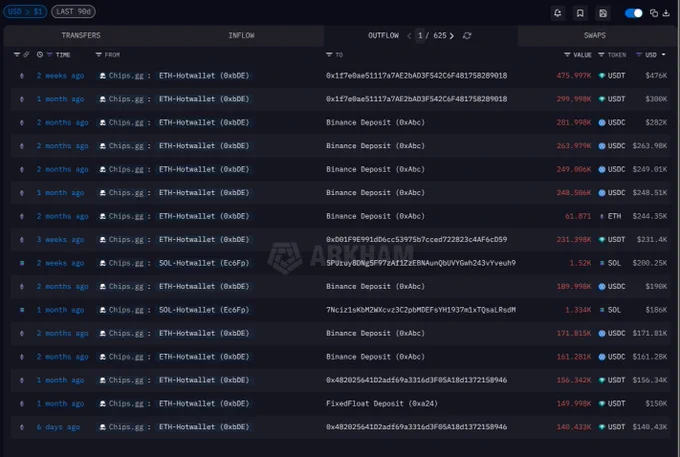Click USDT token icon in $231.4K row
The height and width of the screenshot is (457, 680).
[602, 239]
